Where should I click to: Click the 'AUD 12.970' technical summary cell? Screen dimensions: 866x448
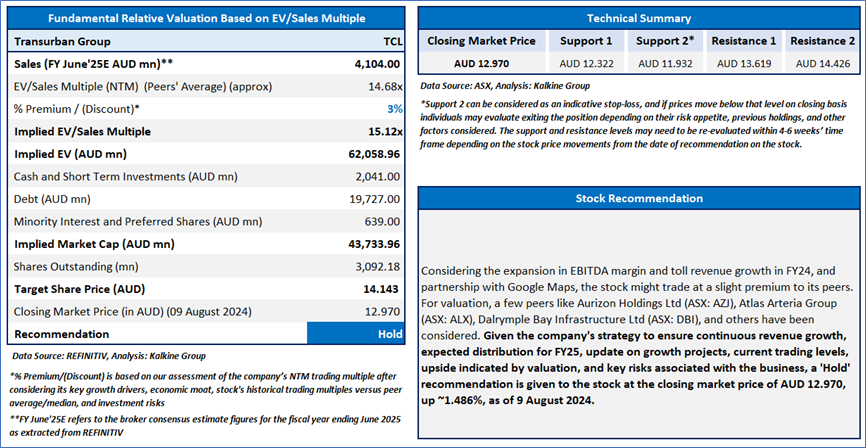[x=482, y=64]
